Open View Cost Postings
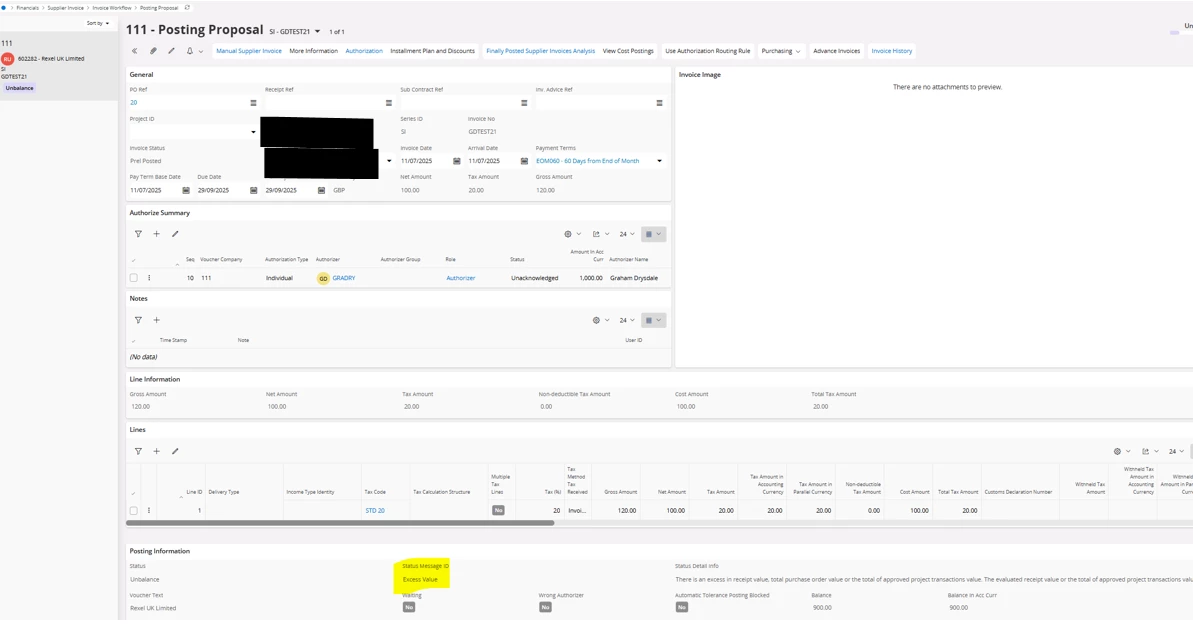This screenshot has width=1193, height=627. (x=628, y=51)
